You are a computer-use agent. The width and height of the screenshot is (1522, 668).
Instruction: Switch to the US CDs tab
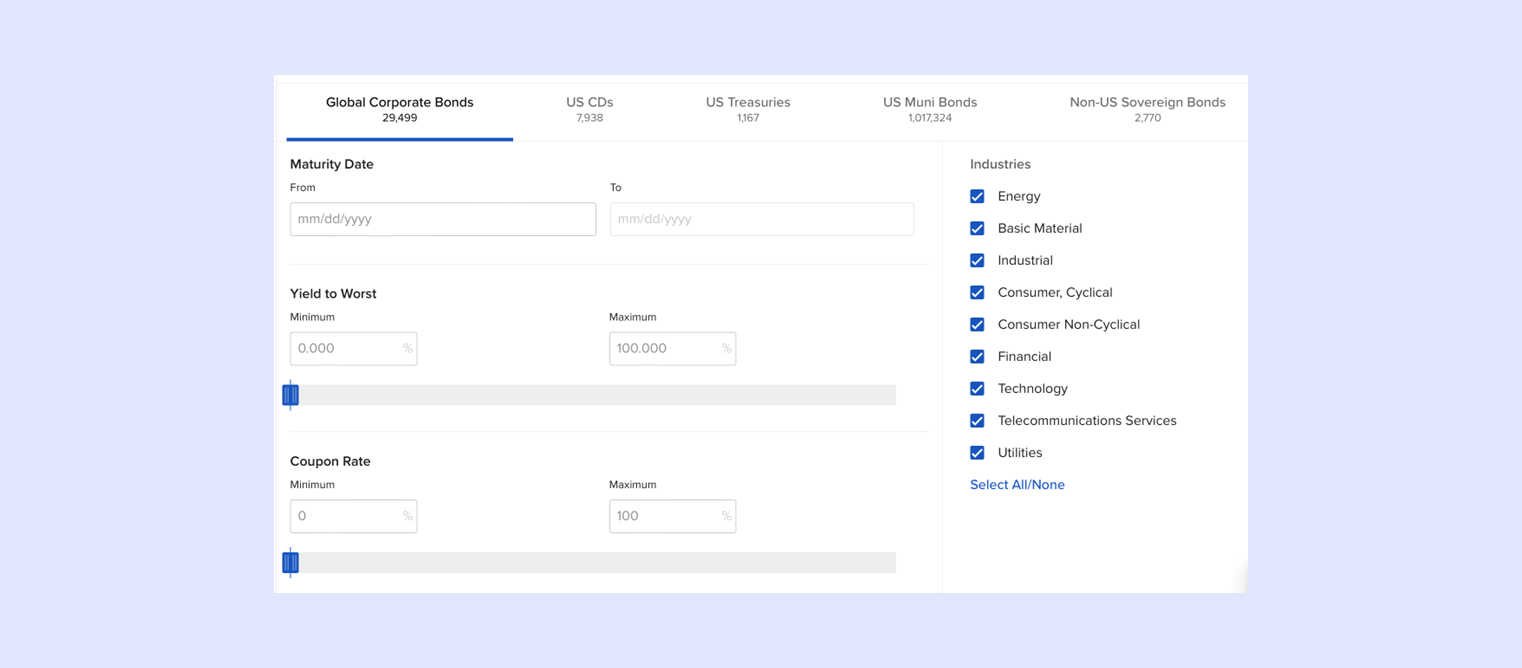589,109
